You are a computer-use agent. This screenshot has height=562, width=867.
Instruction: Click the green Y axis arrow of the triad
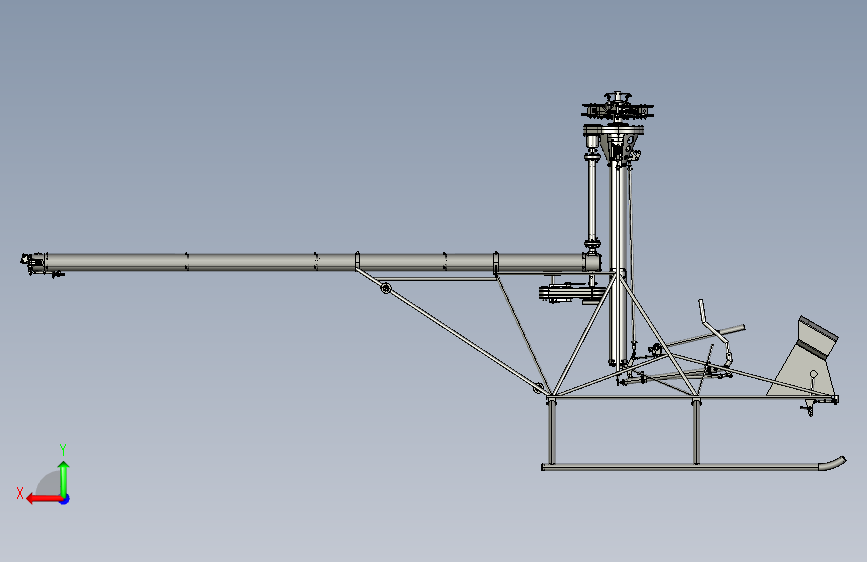click(x=64, y=479)
